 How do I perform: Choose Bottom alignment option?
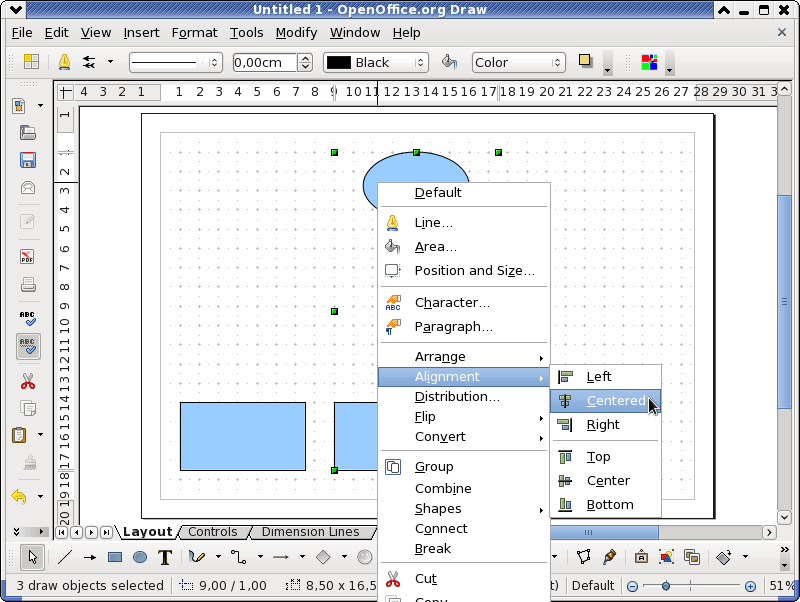[x=606, y=505]
